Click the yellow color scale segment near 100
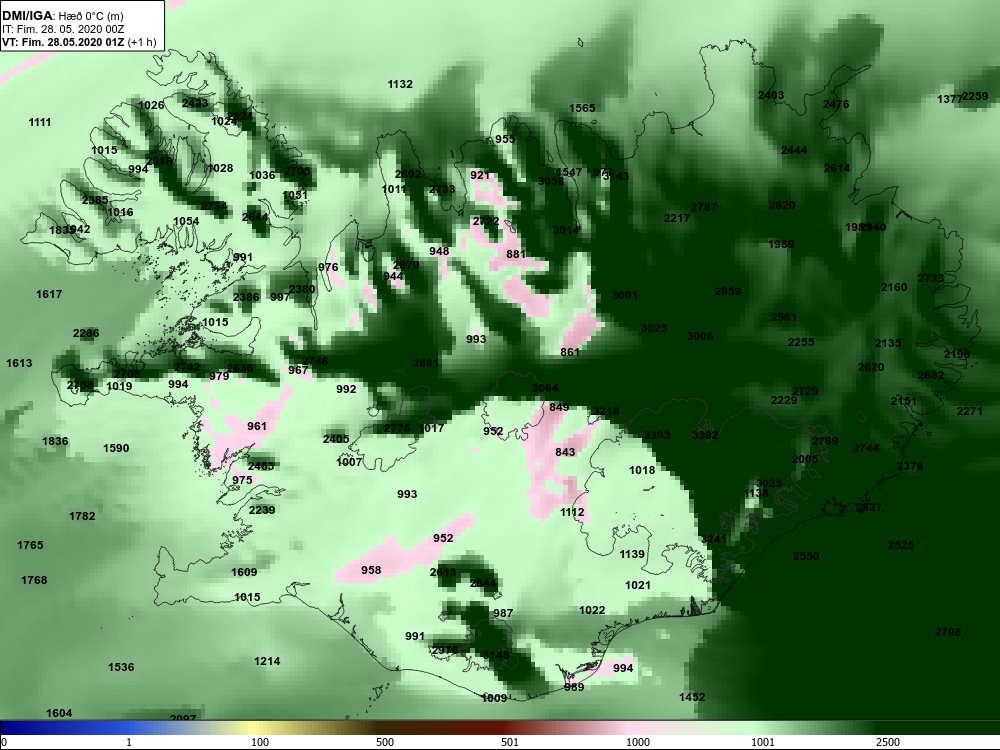The height and width of the screenshot is (750, 1000). pos(255,728)
